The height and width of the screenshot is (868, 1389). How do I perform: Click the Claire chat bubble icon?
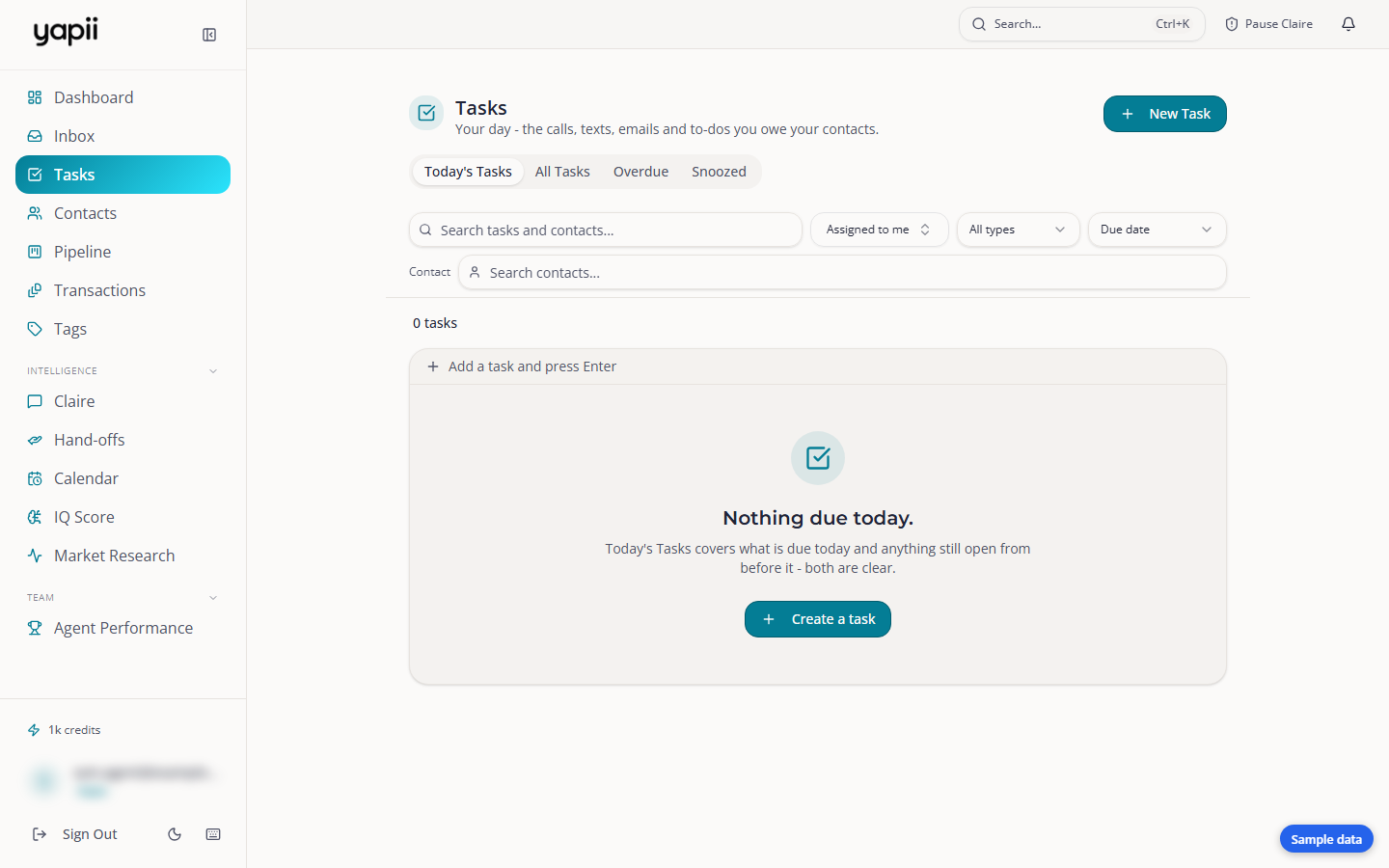[35, 401]
